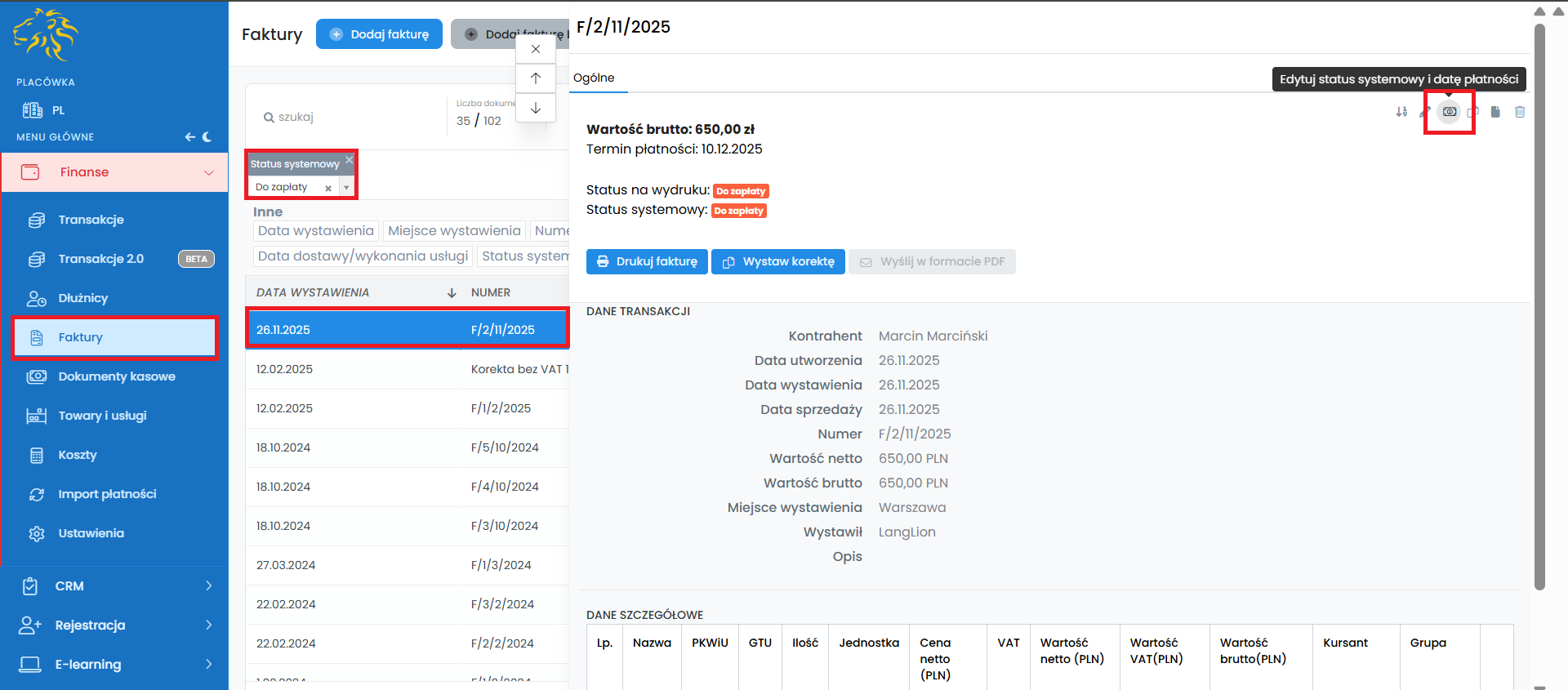This screenshot has width=1568, height=690.
Task: Go to next invoice with down arrow
Action: [536, 108]
